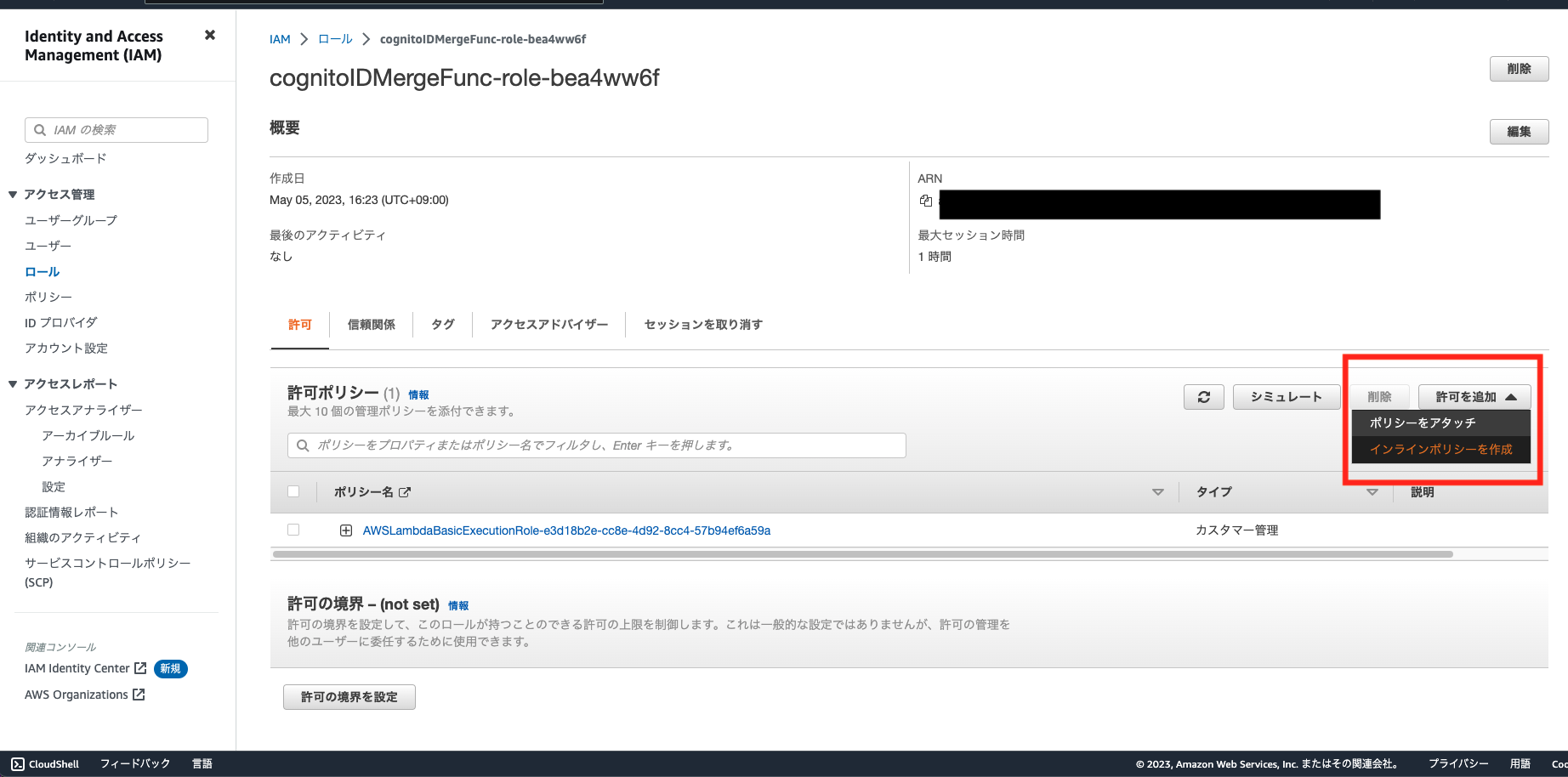Screen dimensions: 1568x777
Task: Click the シミュレート button
Action: [x=1286, y=397]
